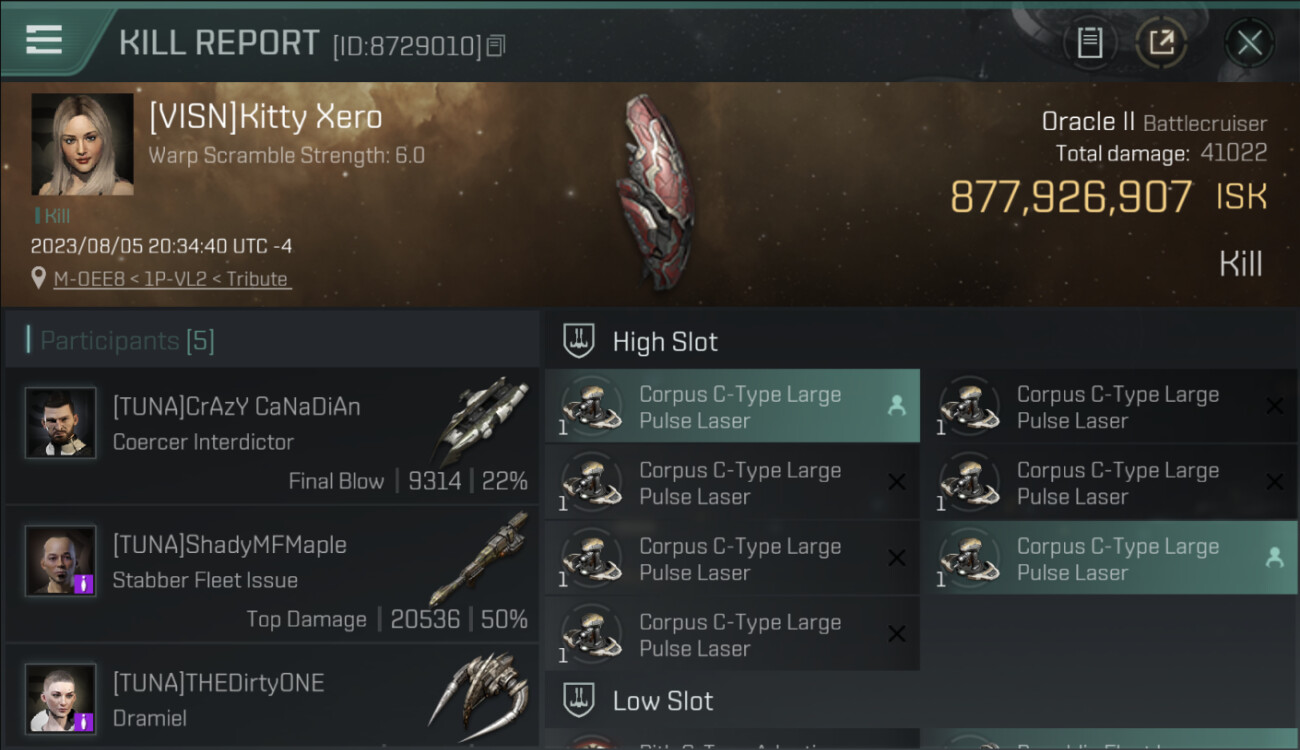
Task: Select CrAzY CaNaDiAn participant row
Action: point(272,436)
